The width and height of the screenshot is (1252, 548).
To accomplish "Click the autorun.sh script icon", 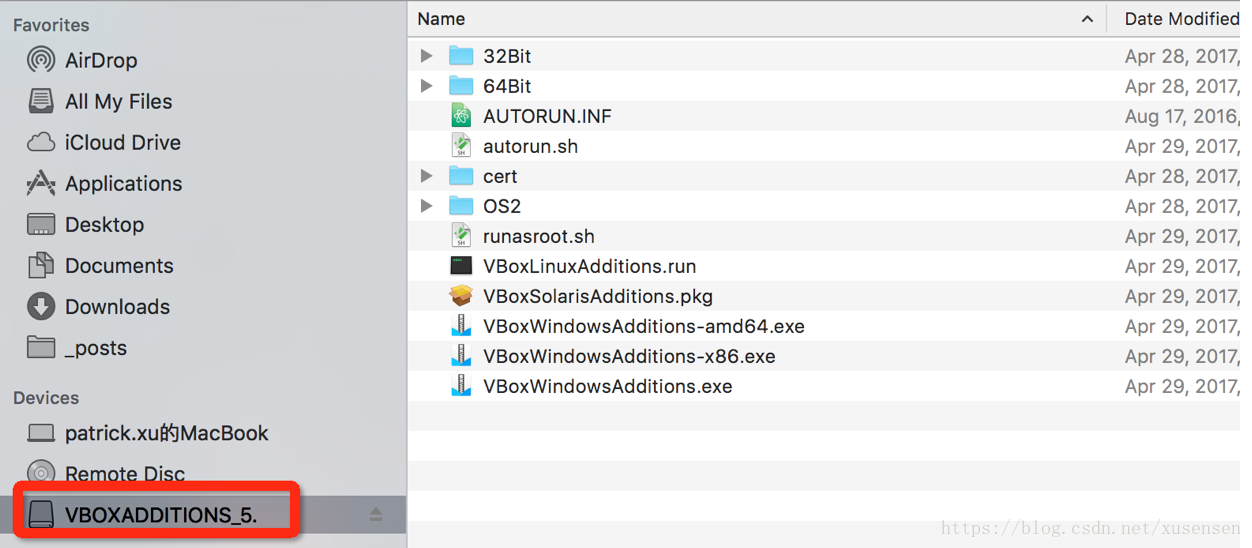I will [x=461, y=146].
